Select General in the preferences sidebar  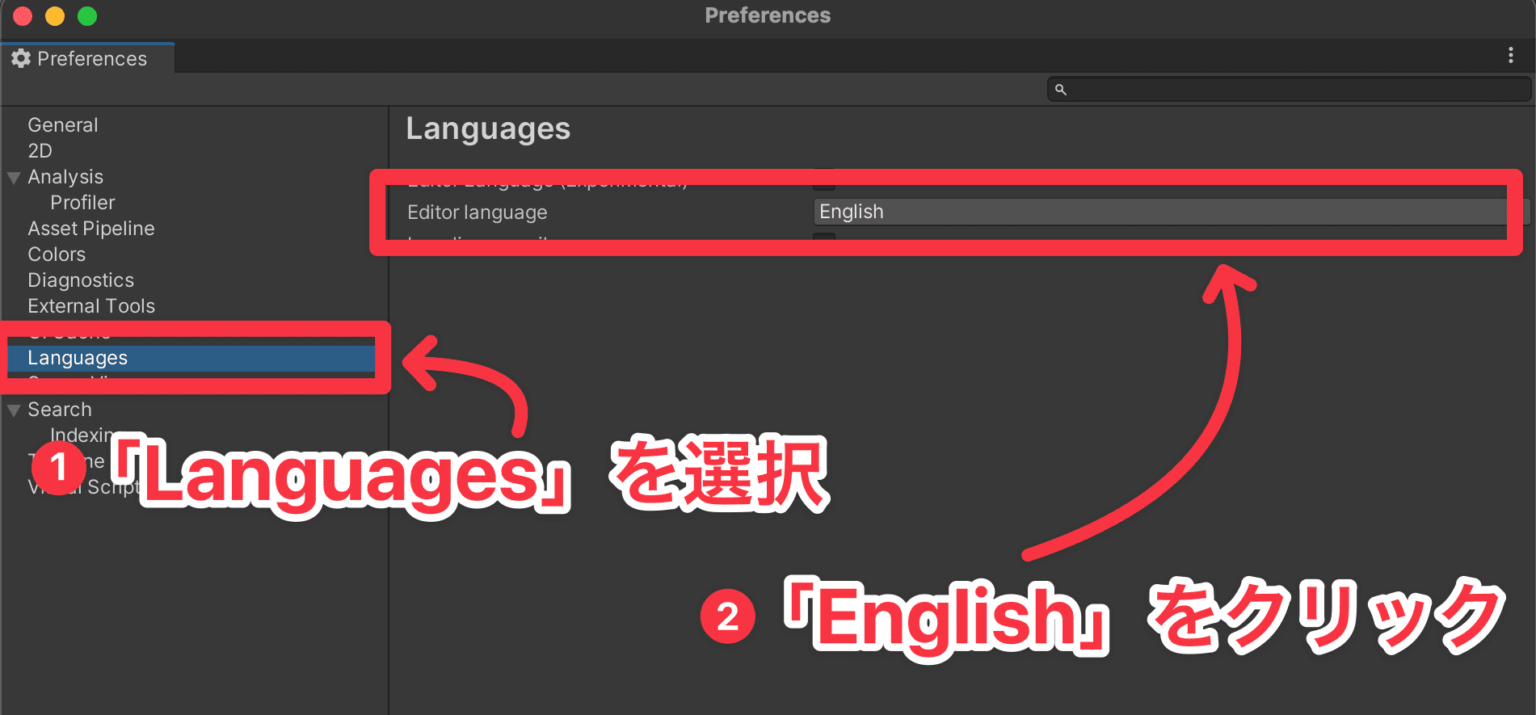click(x=63, y=124)
